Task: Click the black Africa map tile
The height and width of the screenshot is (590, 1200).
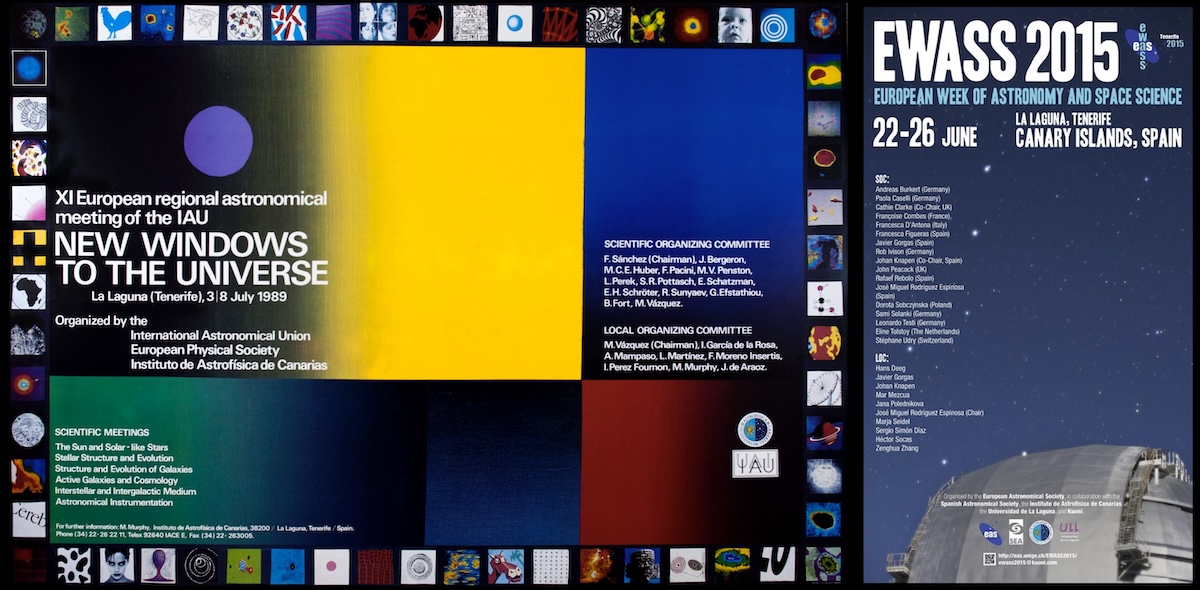Action: [28, 292]
